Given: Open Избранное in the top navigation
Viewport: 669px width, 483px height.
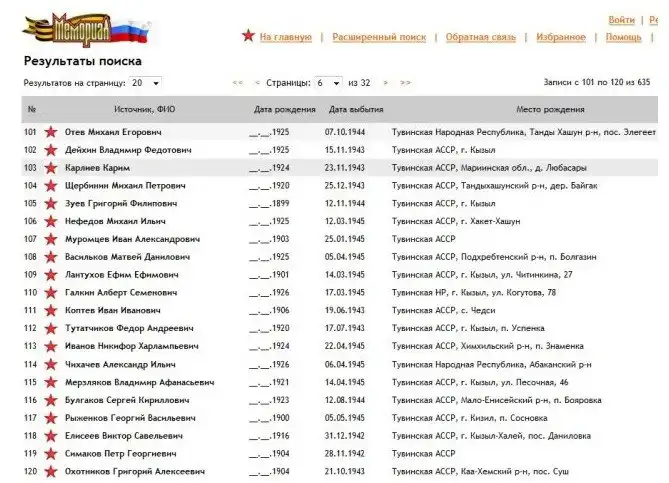Looking at the screenshot, I should point(560,37).
